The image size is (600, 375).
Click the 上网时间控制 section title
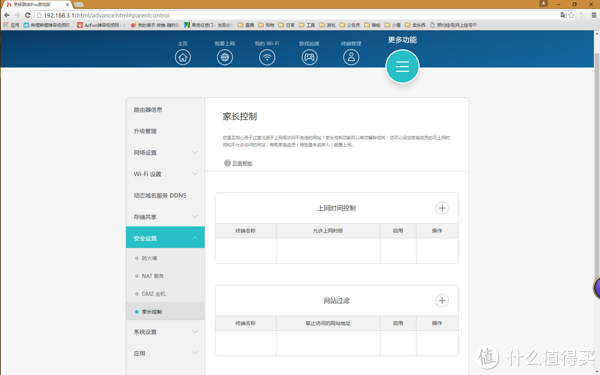(336, 208)
